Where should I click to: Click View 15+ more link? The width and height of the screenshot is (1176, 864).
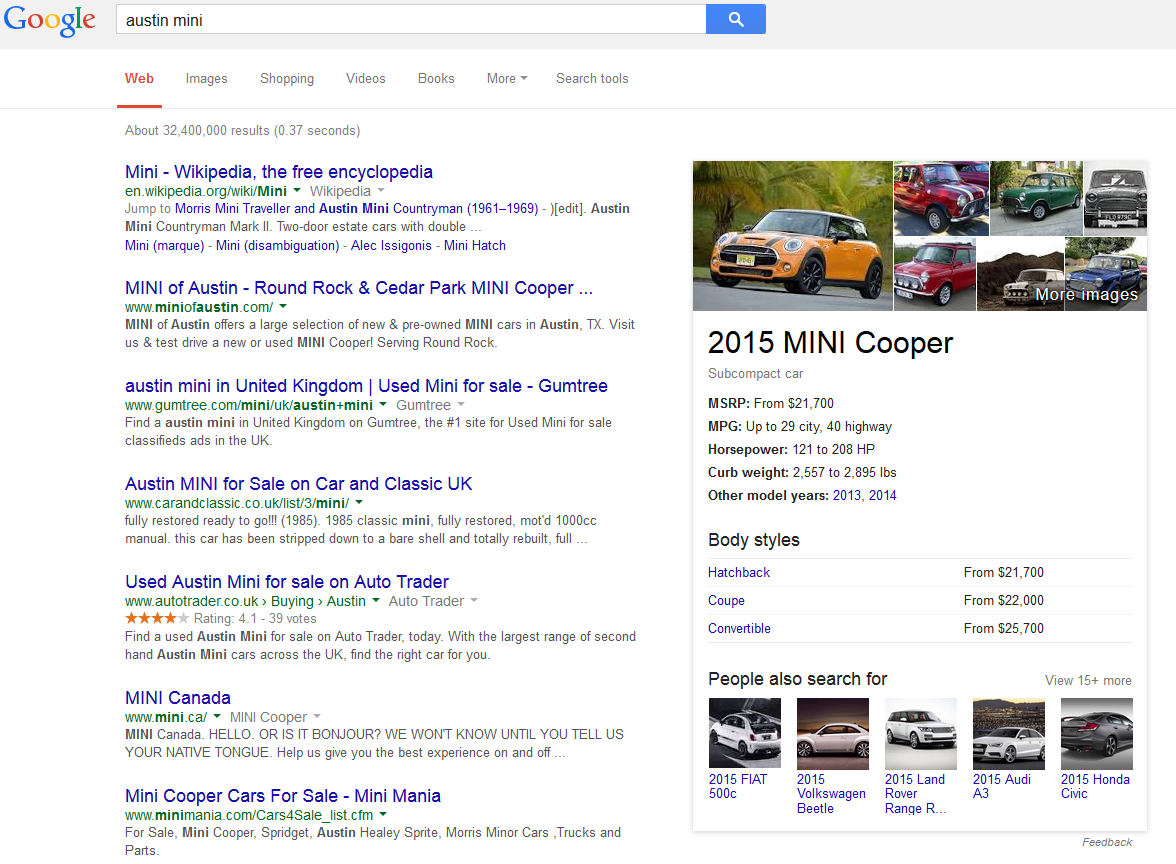[1088, 680]
